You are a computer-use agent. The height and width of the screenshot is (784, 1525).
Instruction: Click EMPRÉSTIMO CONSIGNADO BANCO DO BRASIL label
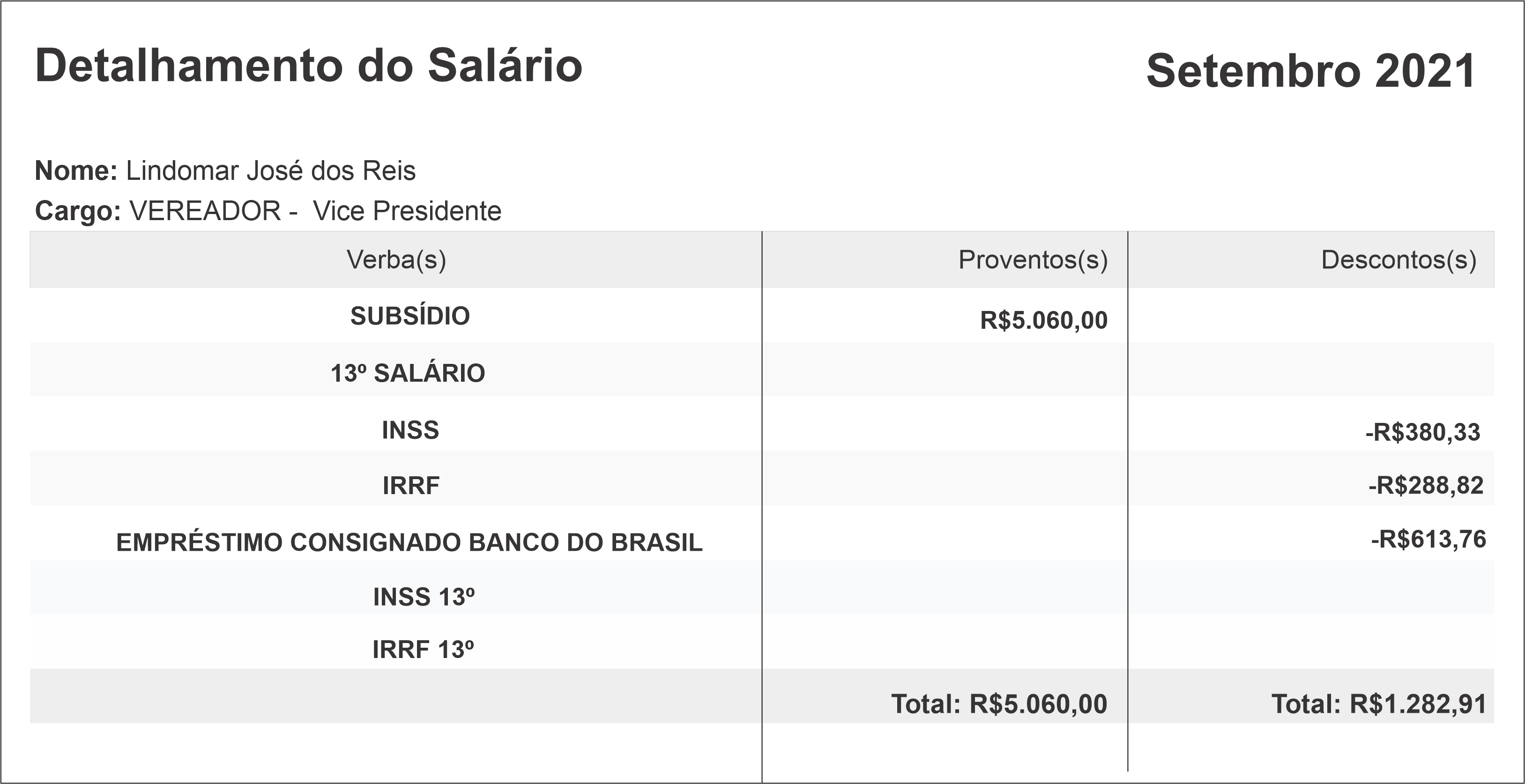[x=409, y=542]
